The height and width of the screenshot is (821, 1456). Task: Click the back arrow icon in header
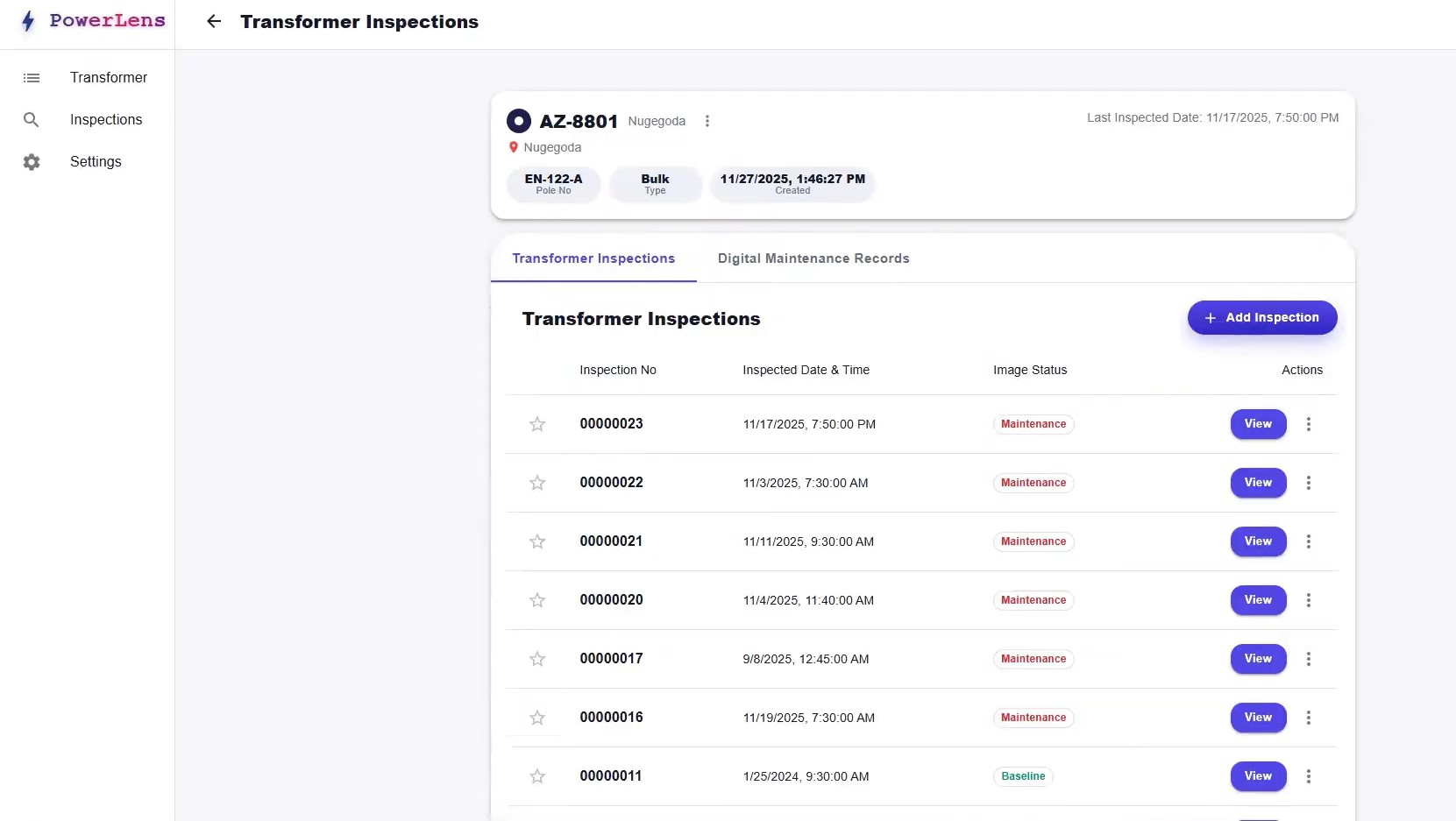[214, 22]
